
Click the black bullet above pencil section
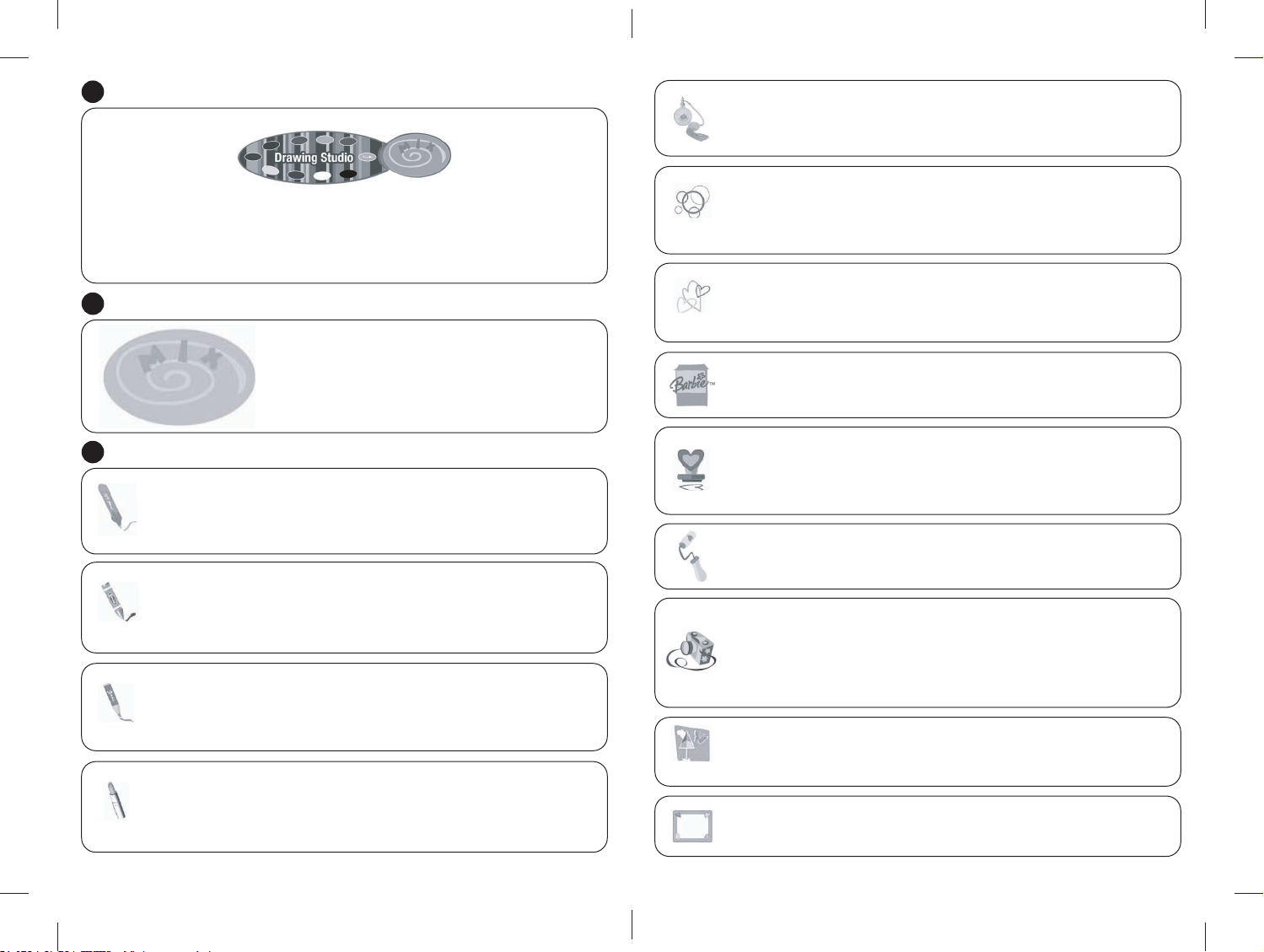(93, 452)
